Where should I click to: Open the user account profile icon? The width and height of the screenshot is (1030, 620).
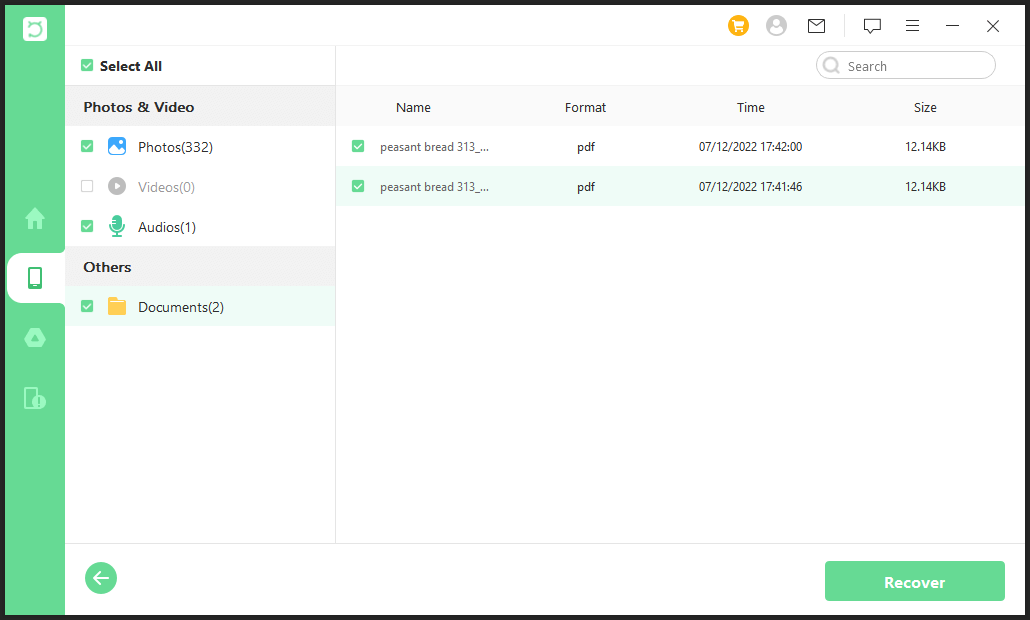(x=776, y=26)
